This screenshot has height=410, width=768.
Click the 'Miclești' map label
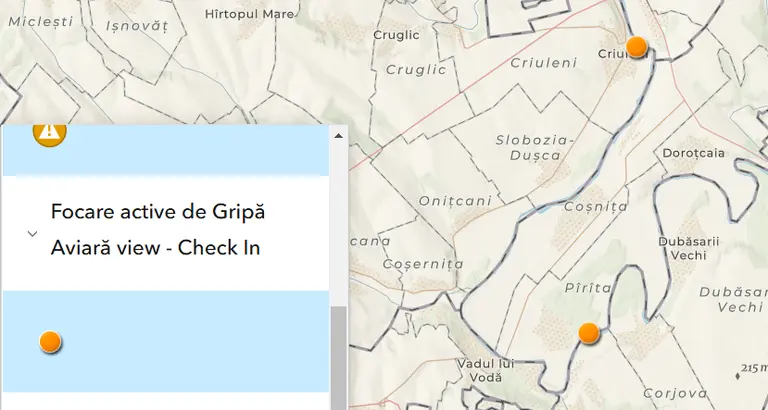[41, 21]
